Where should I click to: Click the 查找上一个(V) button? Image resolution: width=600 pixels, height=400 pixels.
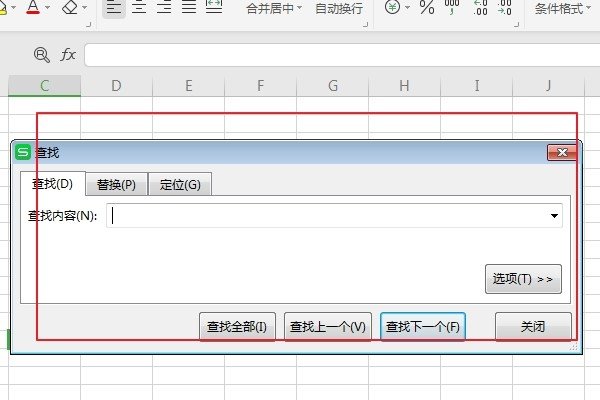[x=328, y=327]
